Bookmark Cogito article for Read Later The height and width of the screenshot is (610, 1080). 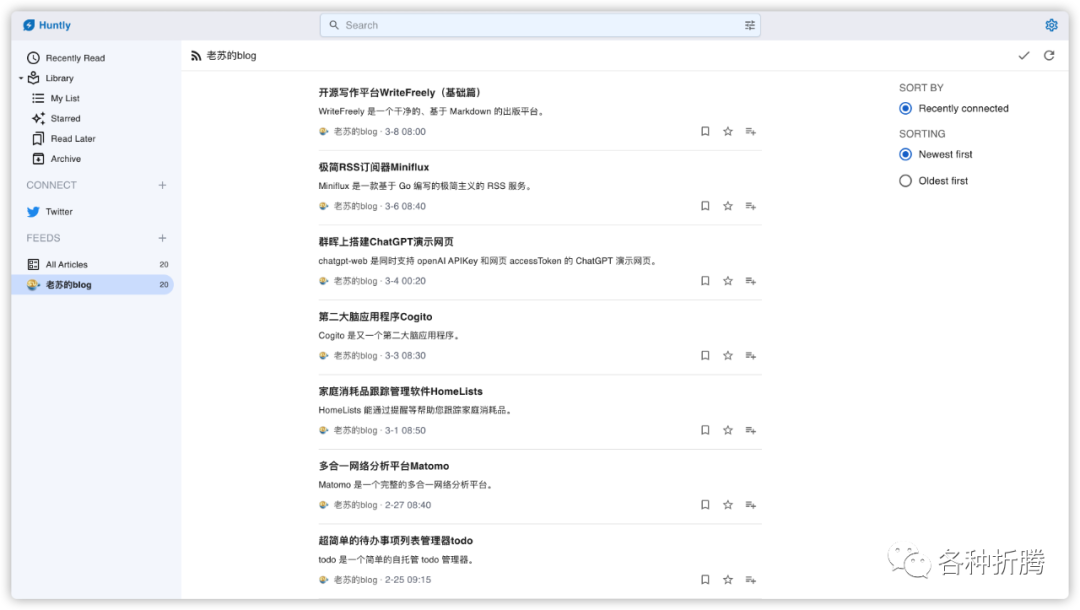pyautogui.click(x=705, y=355)
